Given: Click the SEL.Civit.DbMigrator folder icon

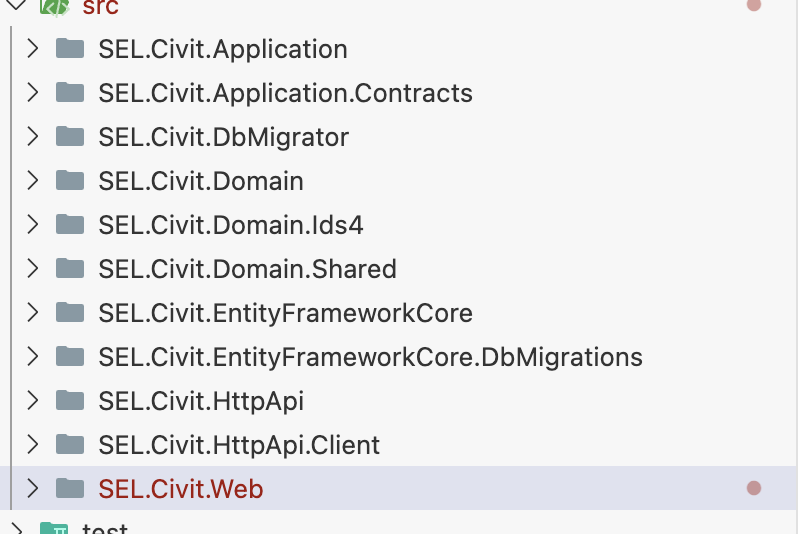Looking at the screenshot, I should click(x=69, y=136).
